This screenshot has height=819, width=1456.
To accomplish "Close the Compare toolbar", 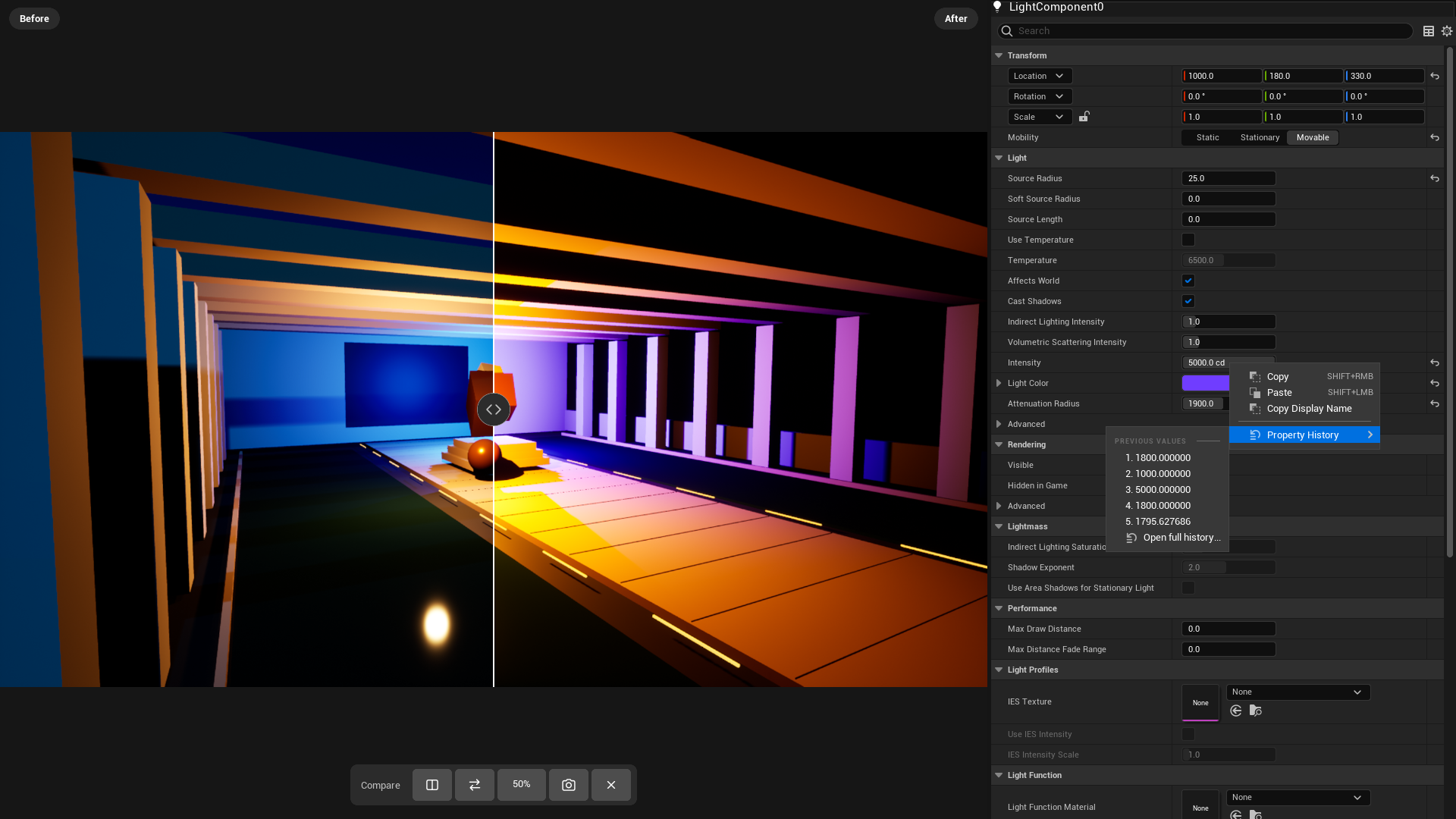I will [x=611, y=785].
